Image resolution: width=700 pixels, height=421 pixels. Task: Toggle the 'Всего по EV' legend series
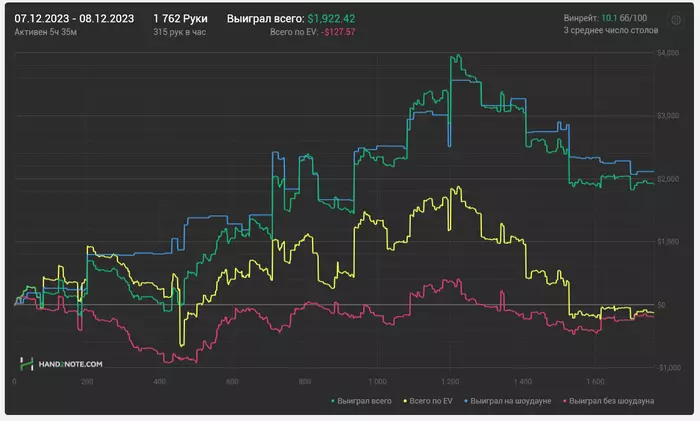(430, 401)
